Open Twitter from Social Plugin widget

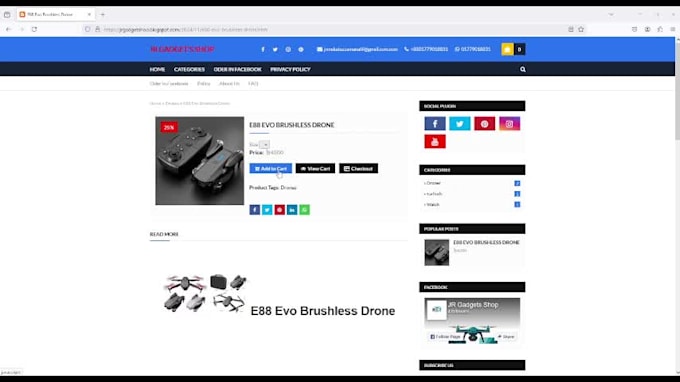point(460,124)
